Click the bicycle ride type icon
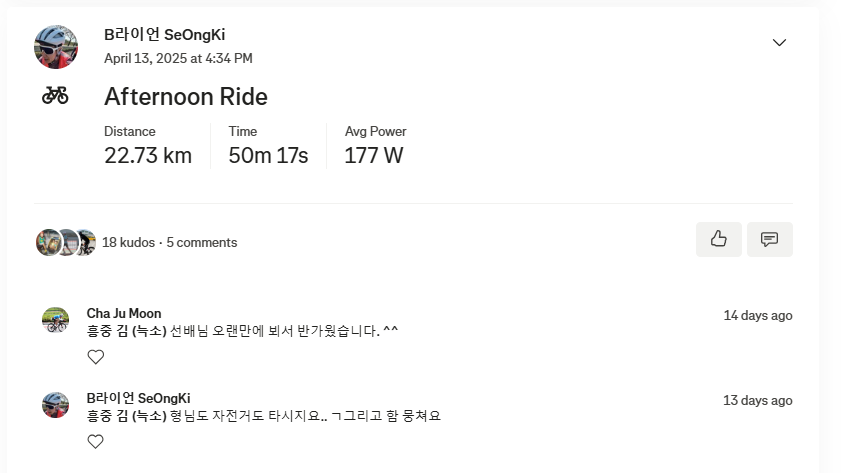860x473 pixels. coord(55,96)
